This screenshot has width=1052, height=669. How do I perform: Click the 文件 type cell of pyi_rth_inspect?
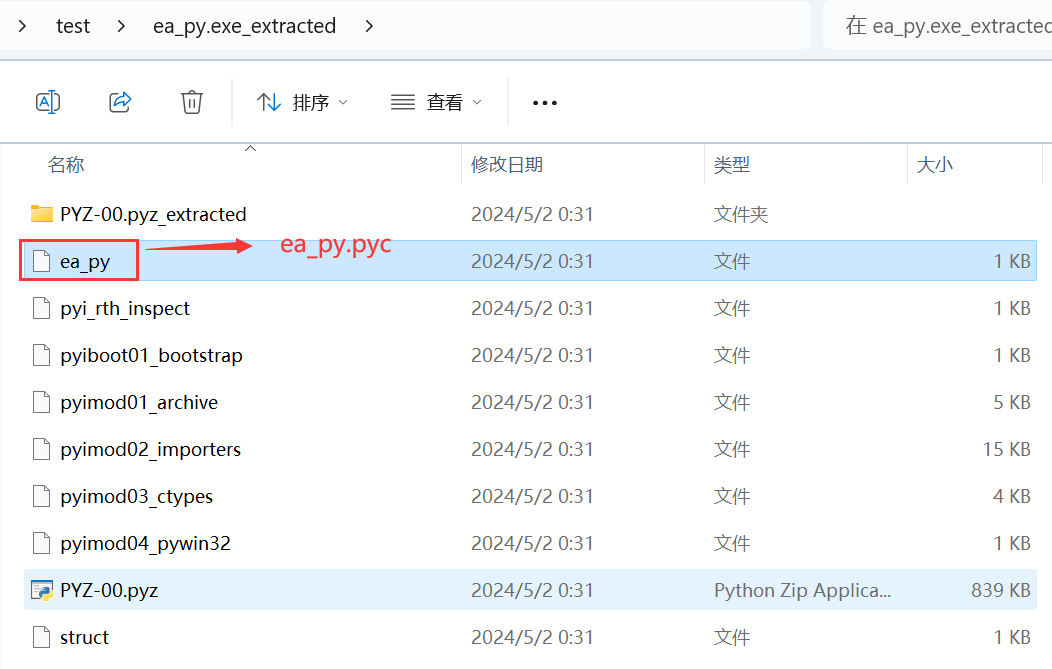pos(731,309)
